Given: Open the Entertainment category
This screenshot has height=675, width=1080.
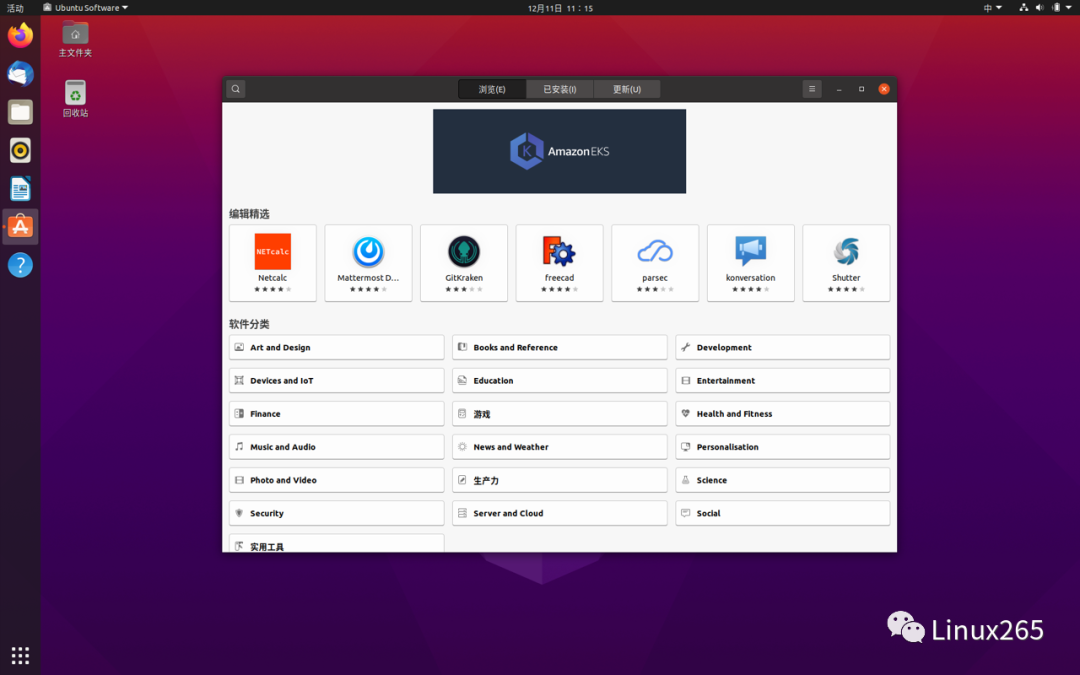Looking at the screenshot, I should [x=782, y=380].
